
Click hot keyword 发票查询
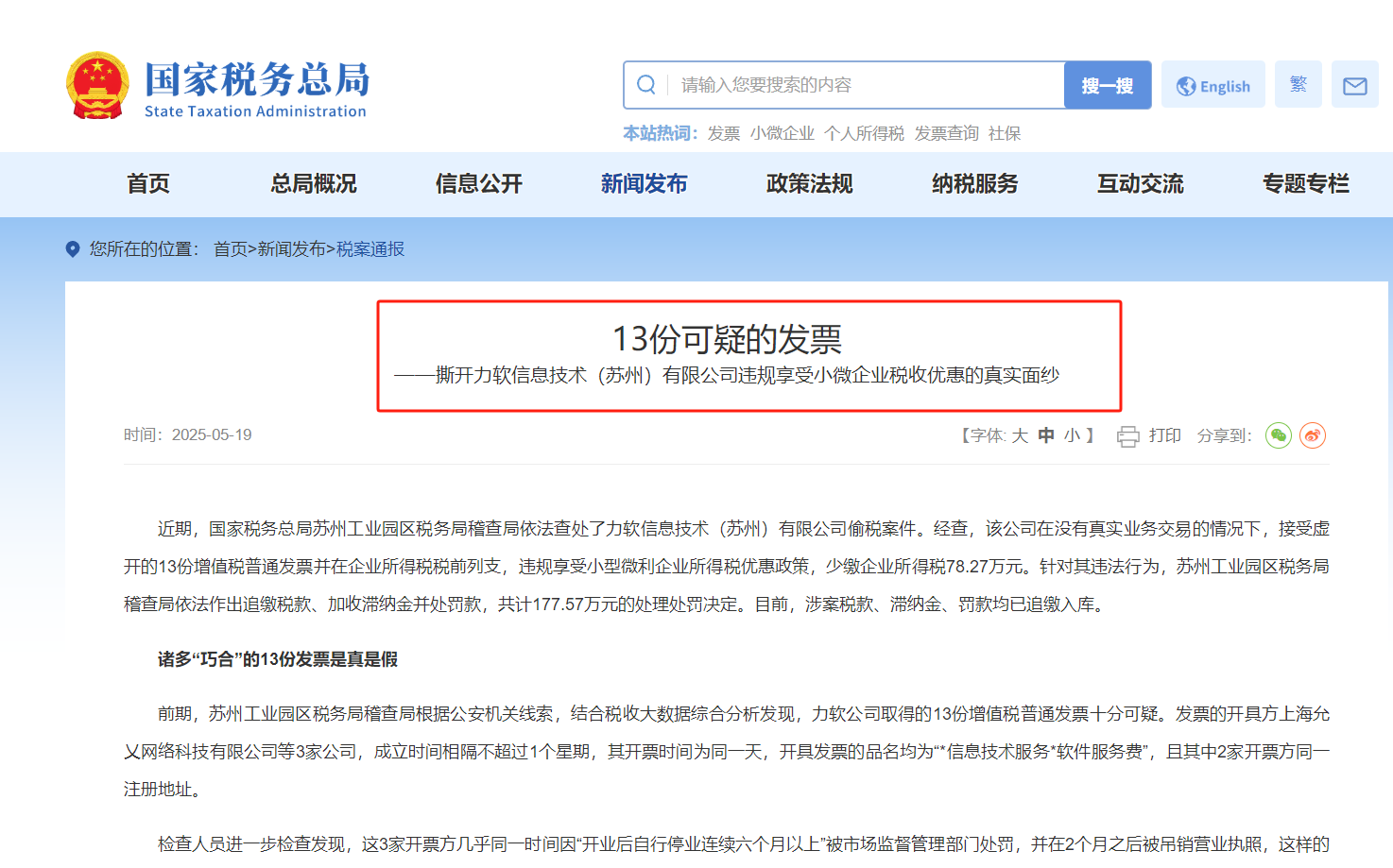tap(946, 134)
